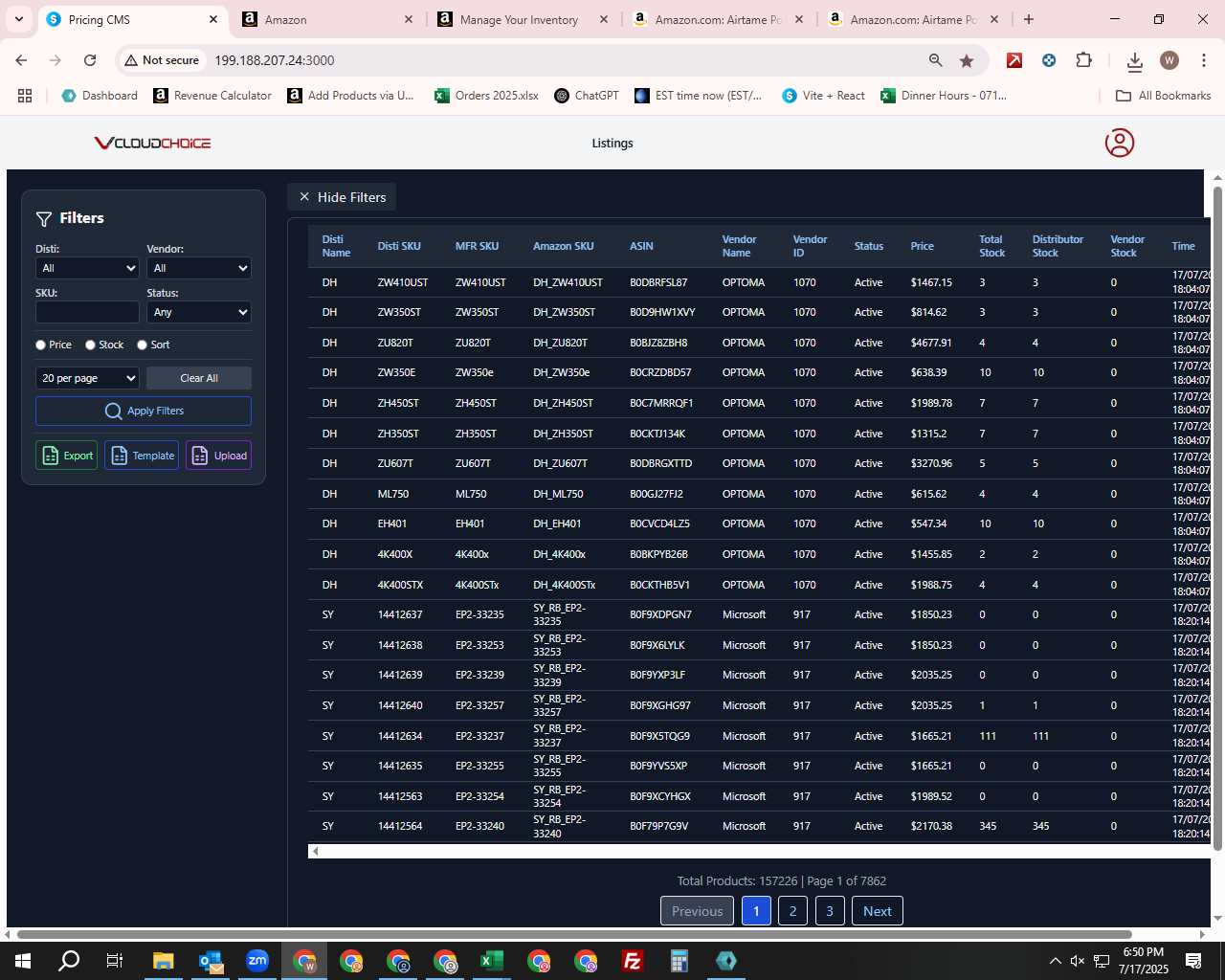
Task: Go to the Next page
Action: point(878,911)
